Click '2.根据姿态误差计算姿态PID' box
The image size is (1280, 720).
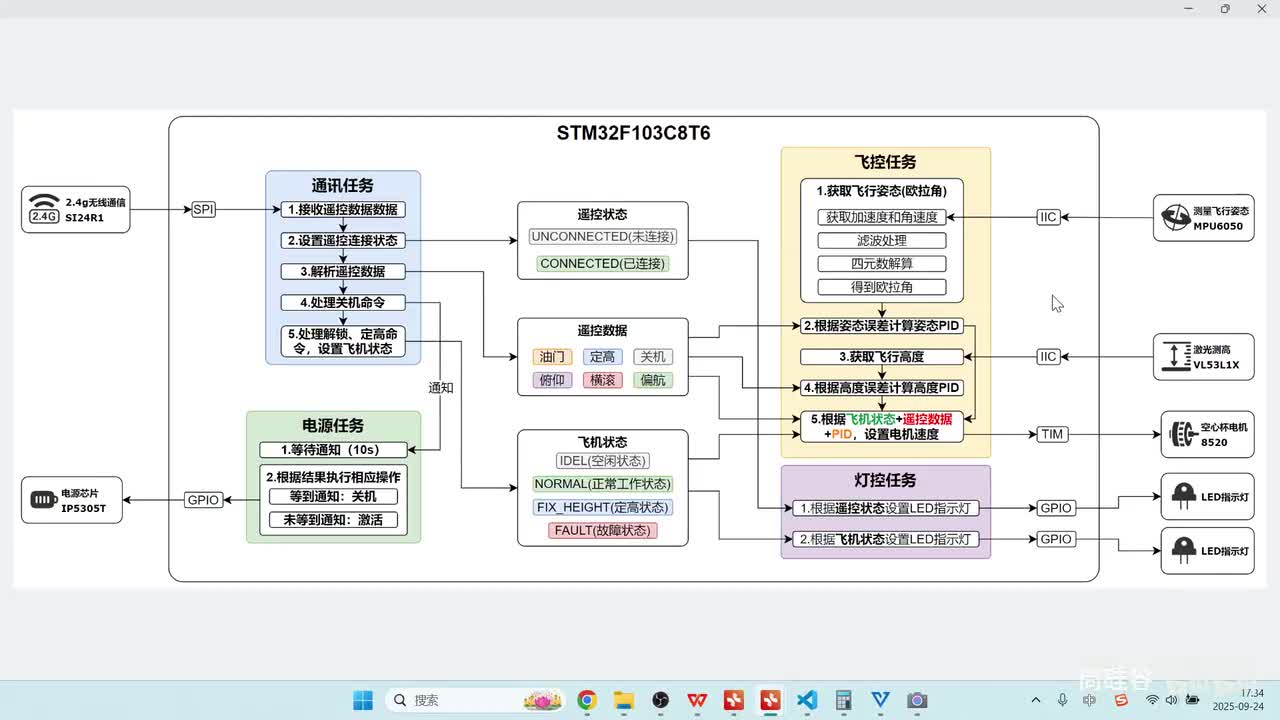point(882,326)
